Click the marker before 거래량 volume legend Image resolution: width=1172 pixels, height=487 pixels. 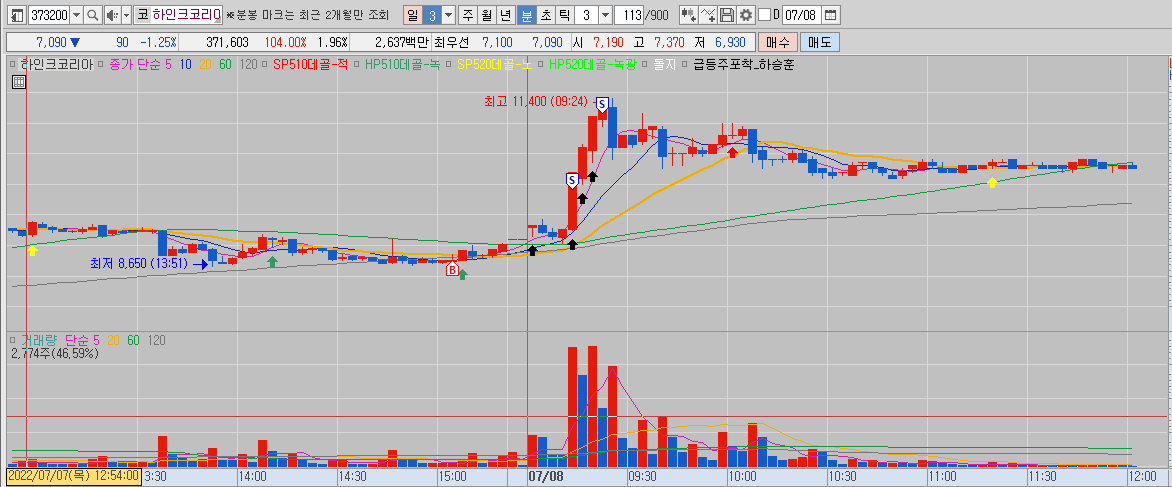click(x=13, y=340)
